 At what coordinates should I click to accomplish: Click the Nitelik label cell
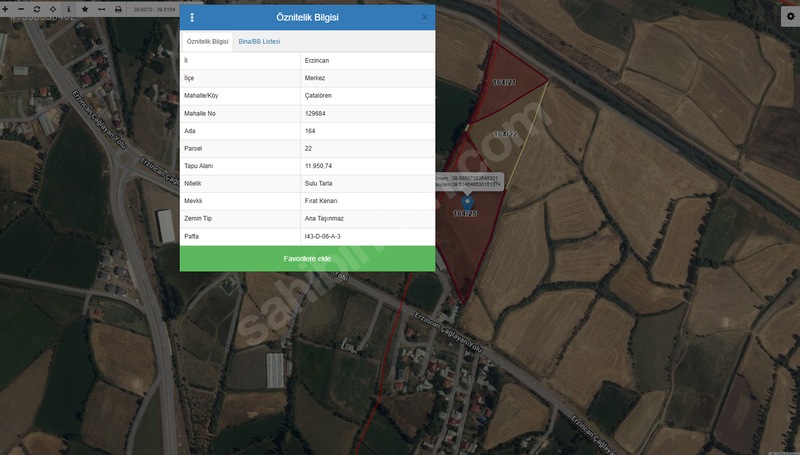(240, 183)
